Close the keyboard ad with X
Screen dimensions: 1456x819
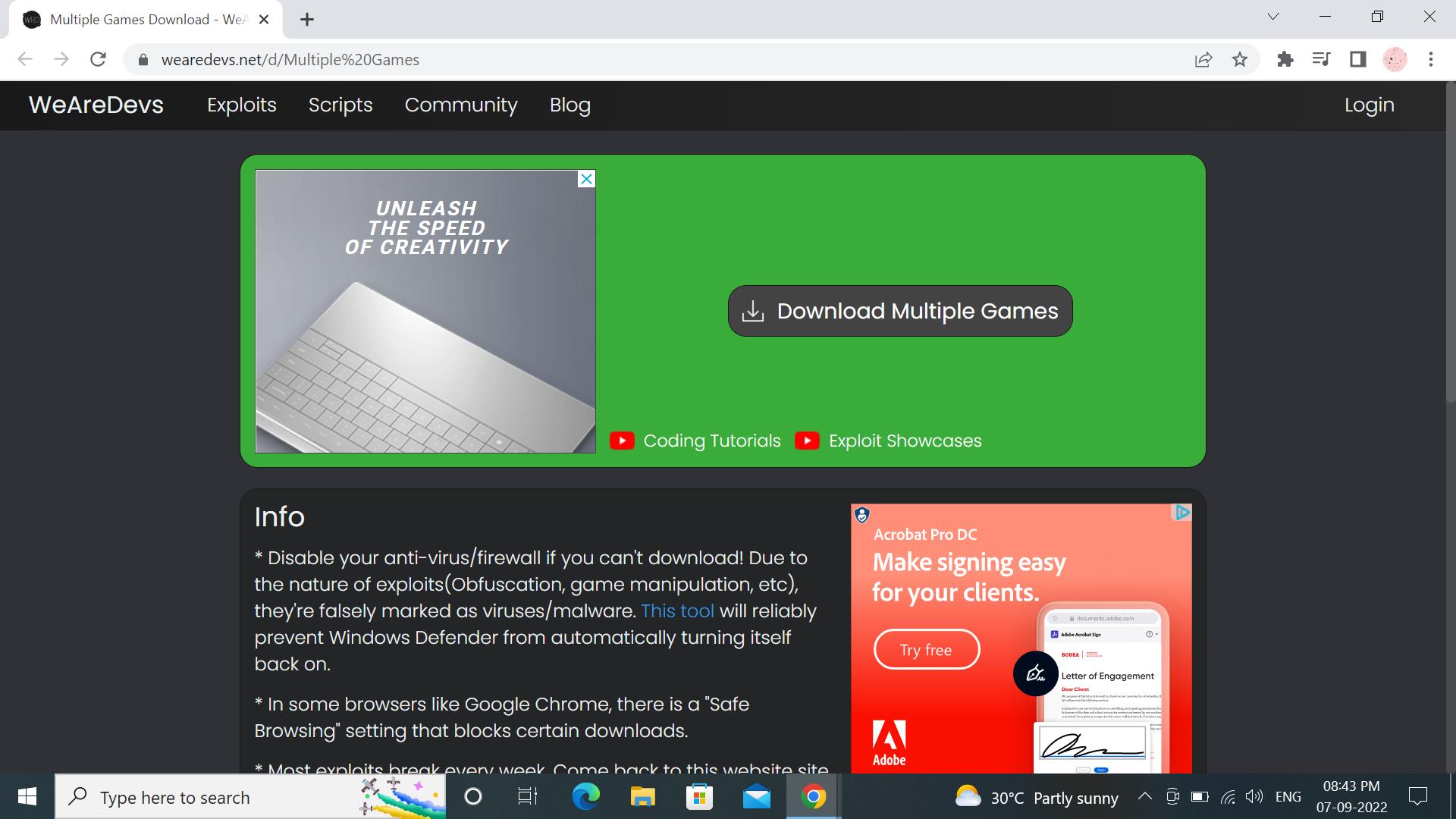point(586,179)
